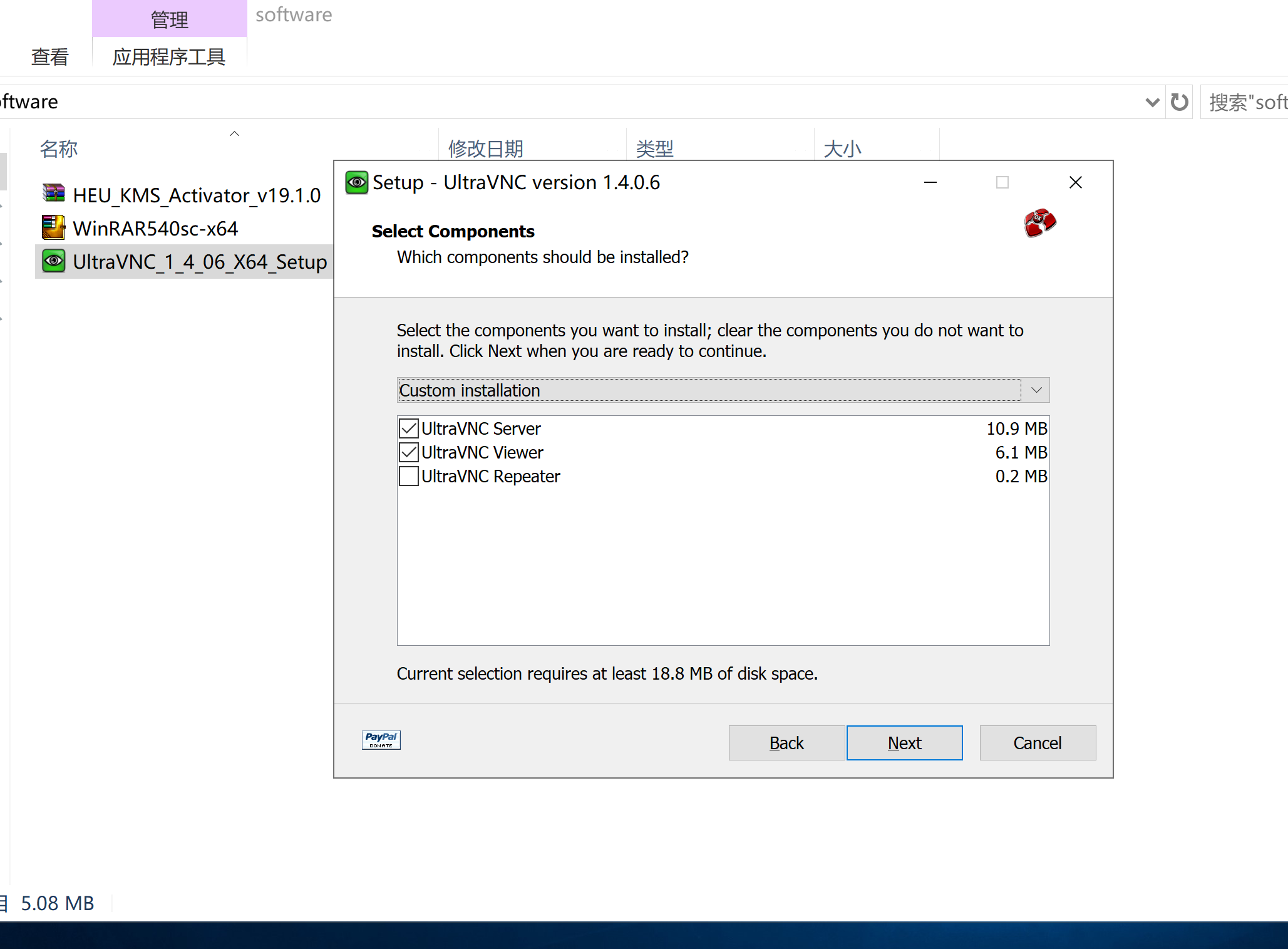The image size is (1288, 949).
Task: Toggle the UltraVNC Server checkbox
Action: click(x=409, y=428)
